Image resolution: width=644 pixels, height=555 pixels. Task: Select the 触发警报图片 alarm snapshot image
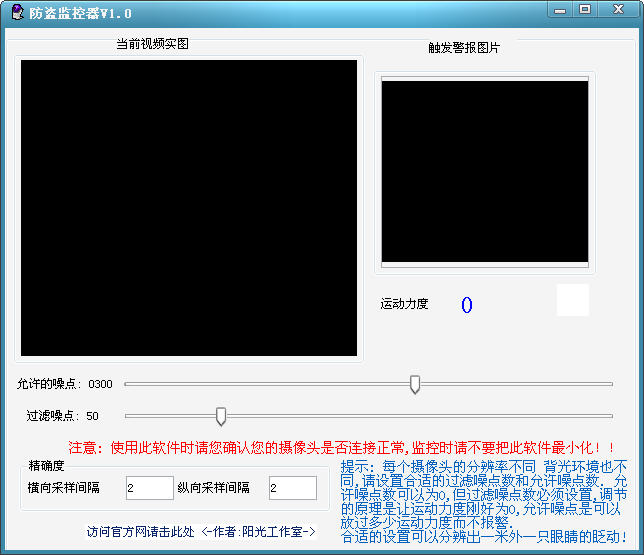[x=484, y=173]
